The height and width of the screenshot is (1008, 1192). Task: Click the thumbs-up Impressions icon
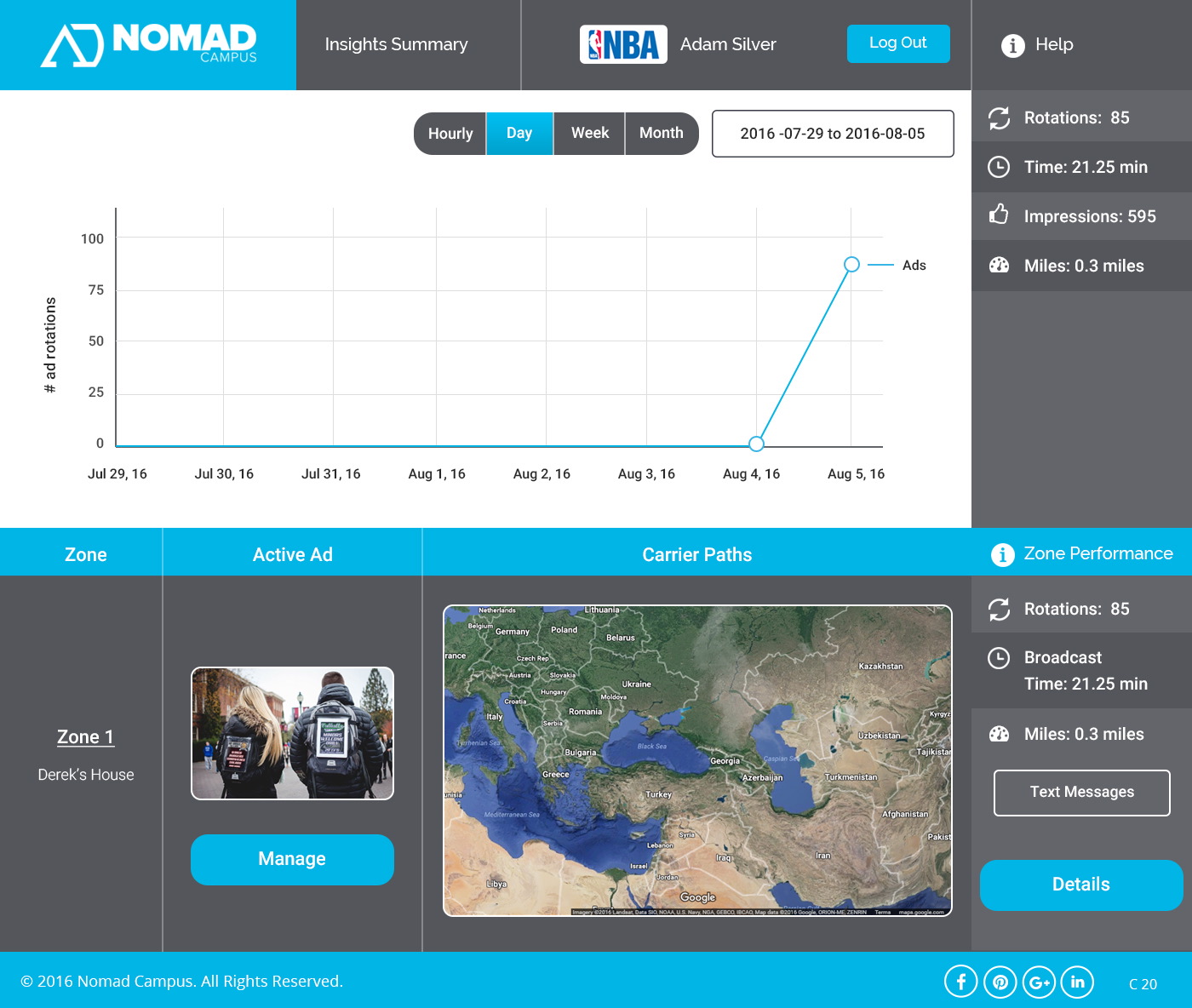[x=999, y=215]
